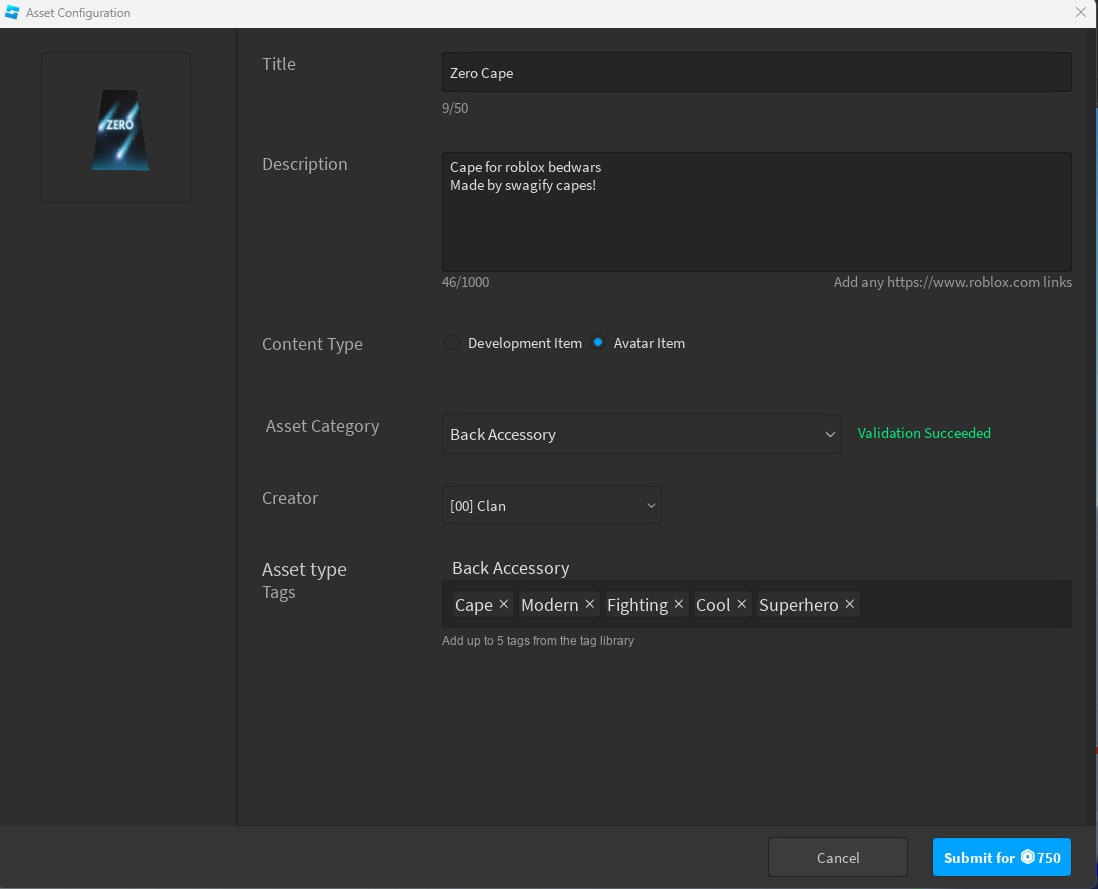
Task: Submit the asset for 750 Robux
Action: (x=1001, y=857)
